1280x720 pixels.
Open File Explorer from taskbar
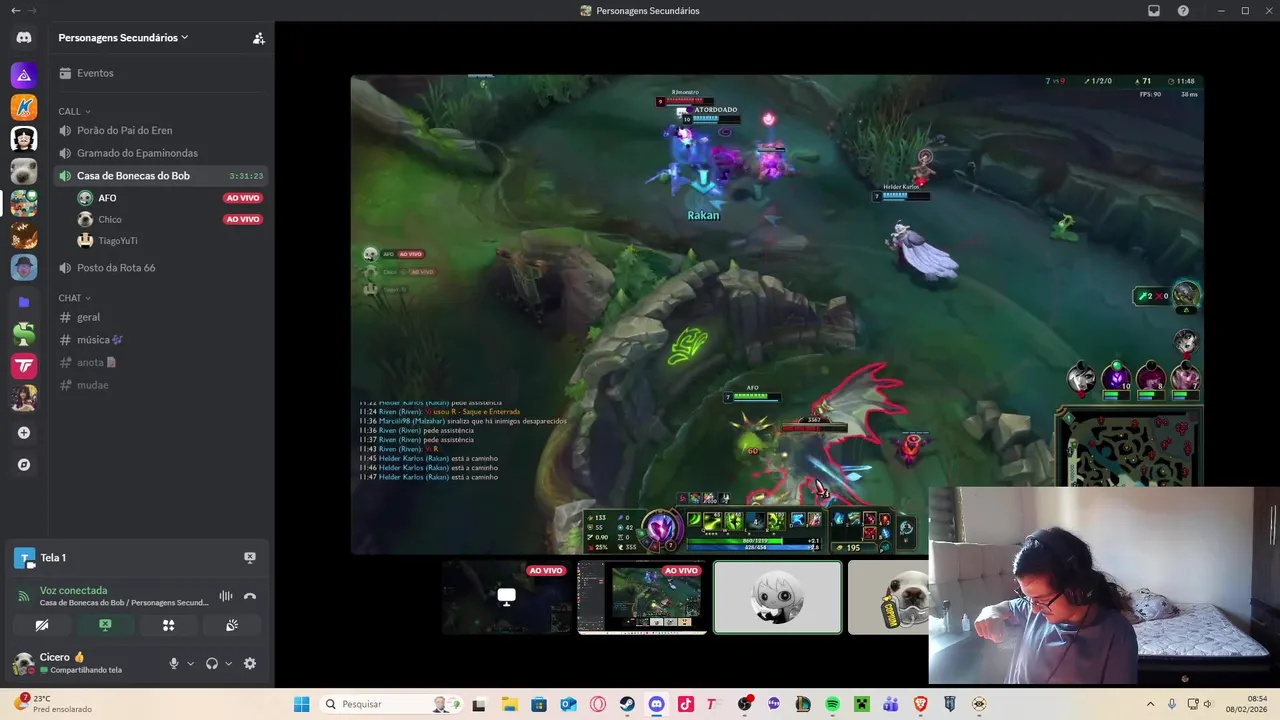(508, 704)
